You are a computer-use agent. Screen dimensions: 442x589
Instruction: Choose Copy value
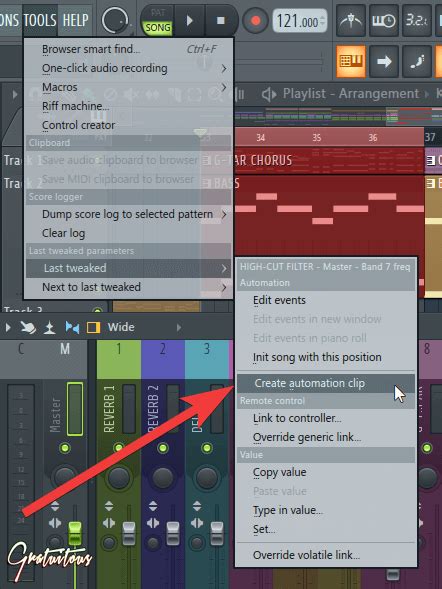pos(326,472)
